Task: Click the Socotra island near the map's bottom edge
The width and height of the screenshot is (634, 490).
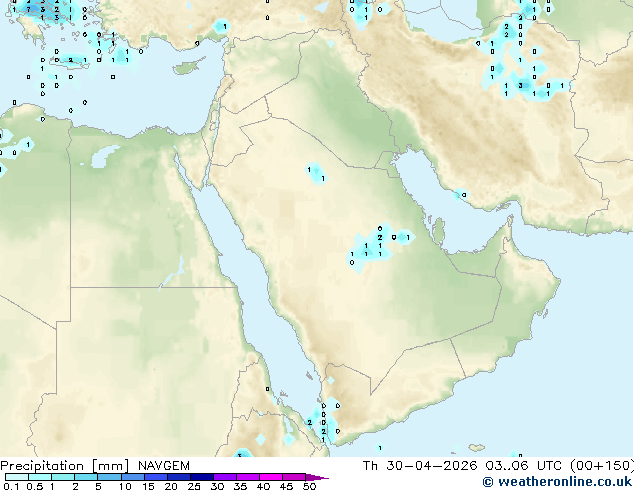Action: [x=477, y=448]
